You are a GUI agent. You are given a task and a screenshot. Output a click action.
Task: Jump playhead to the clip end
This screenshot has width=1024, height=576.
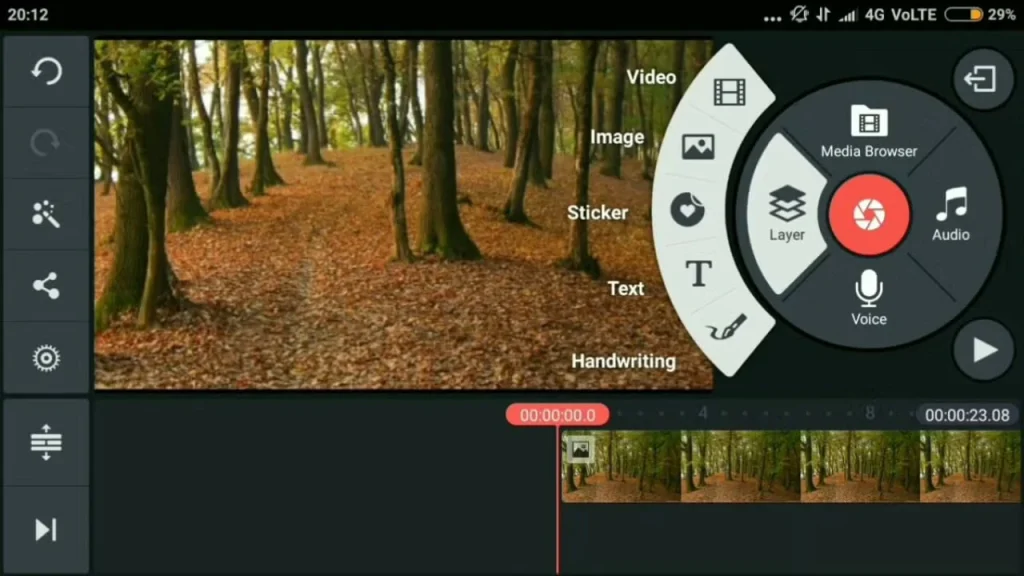pos(46,530)
